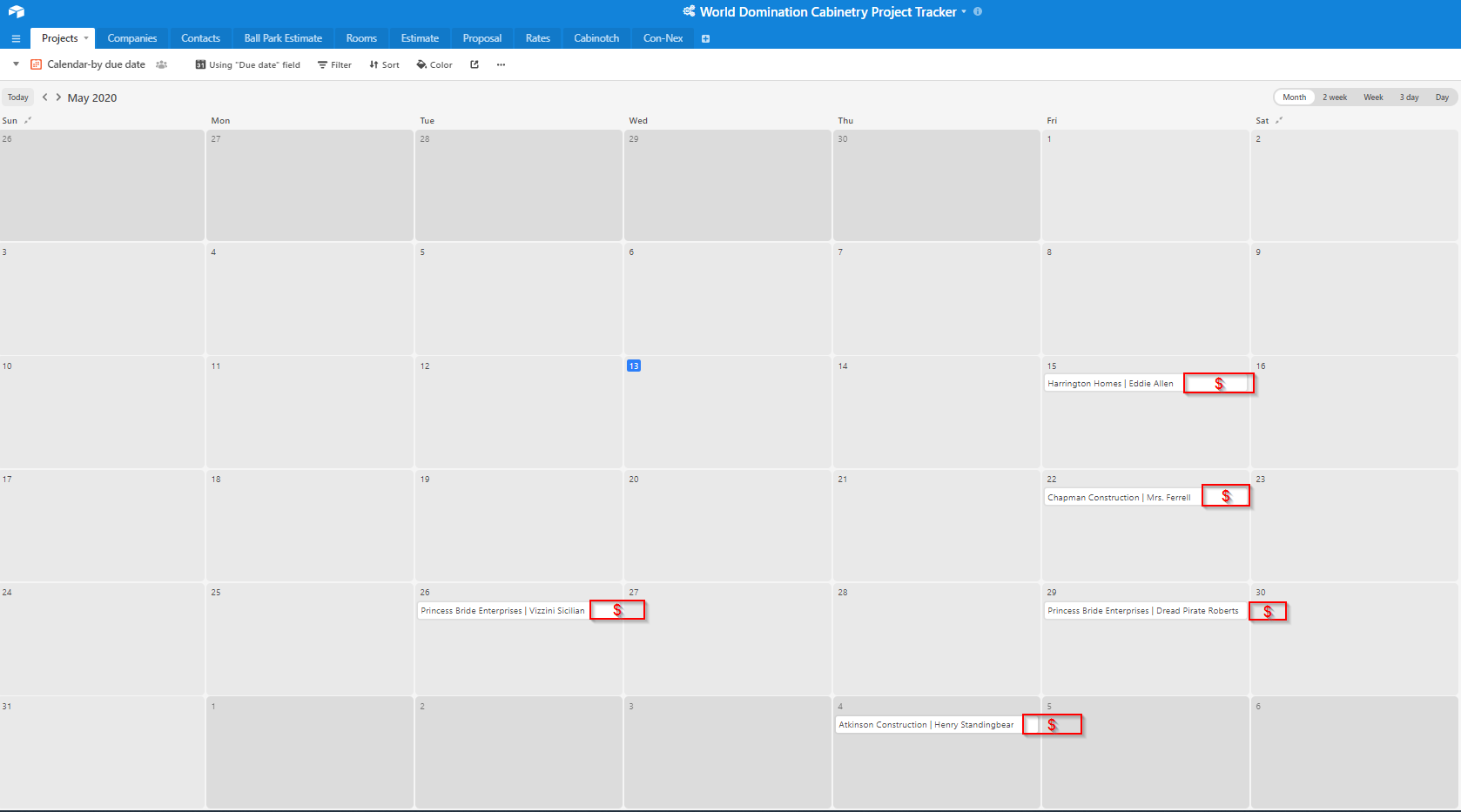This screenshot has height=812, width=1461.
Task: Click the date number 22
Action: click(1052, 480)
